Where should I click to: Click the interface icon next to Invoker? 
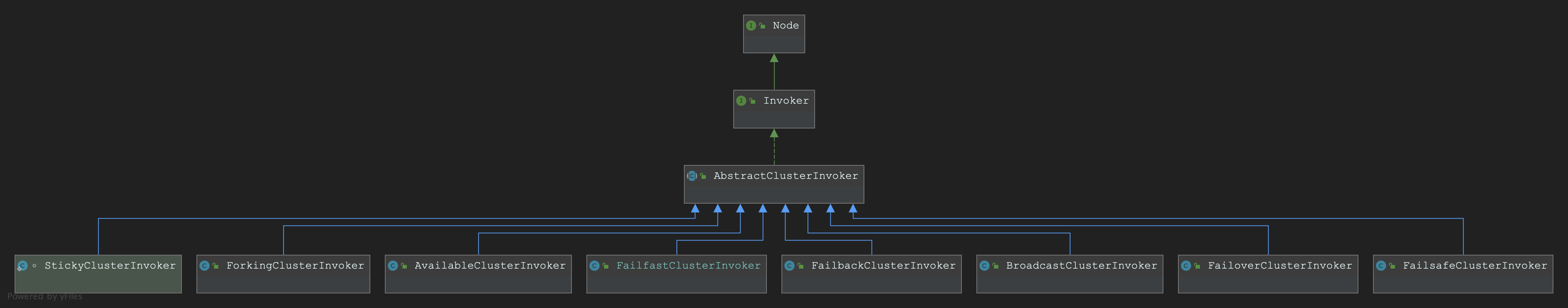coord(741,101)
